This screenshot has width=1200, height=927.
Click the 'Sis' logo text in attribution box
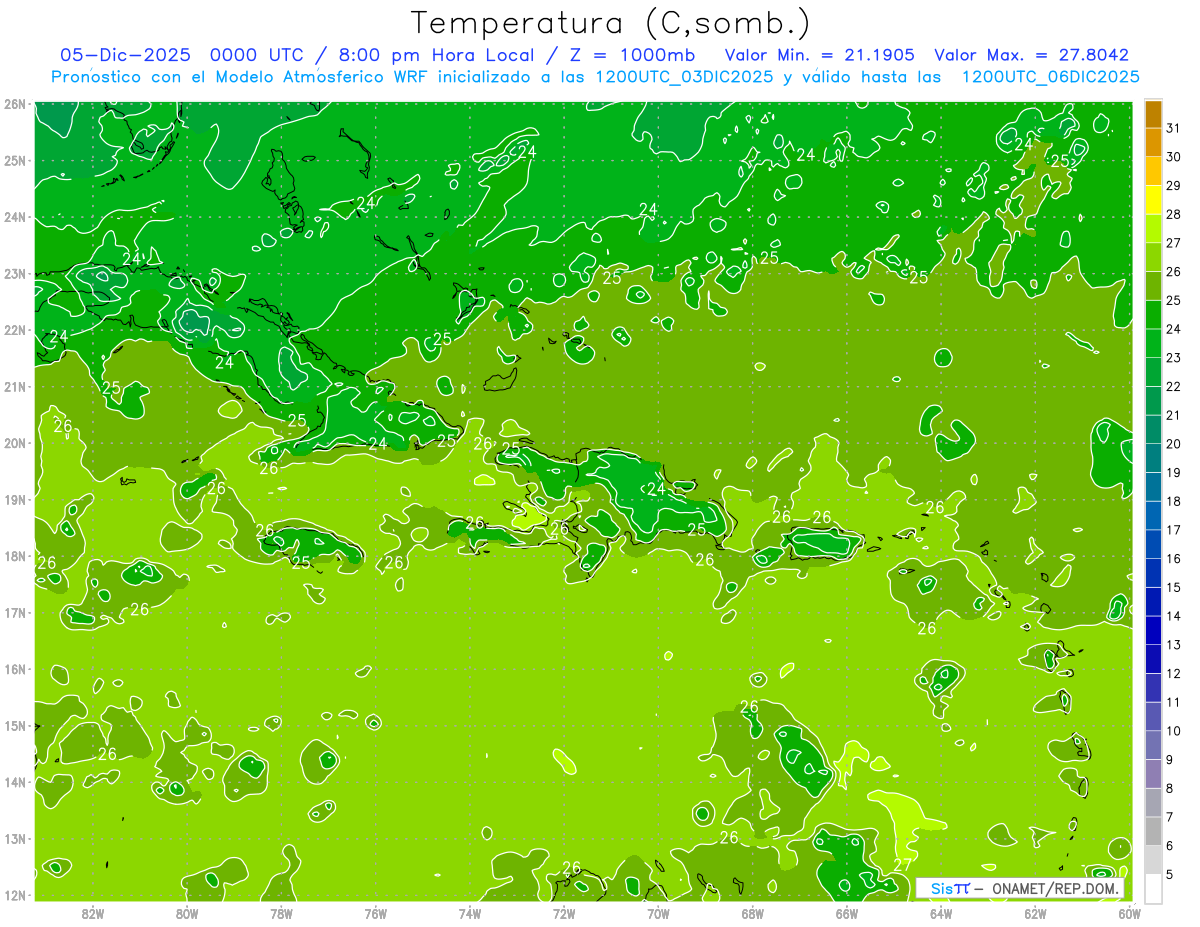click(943, 888)
